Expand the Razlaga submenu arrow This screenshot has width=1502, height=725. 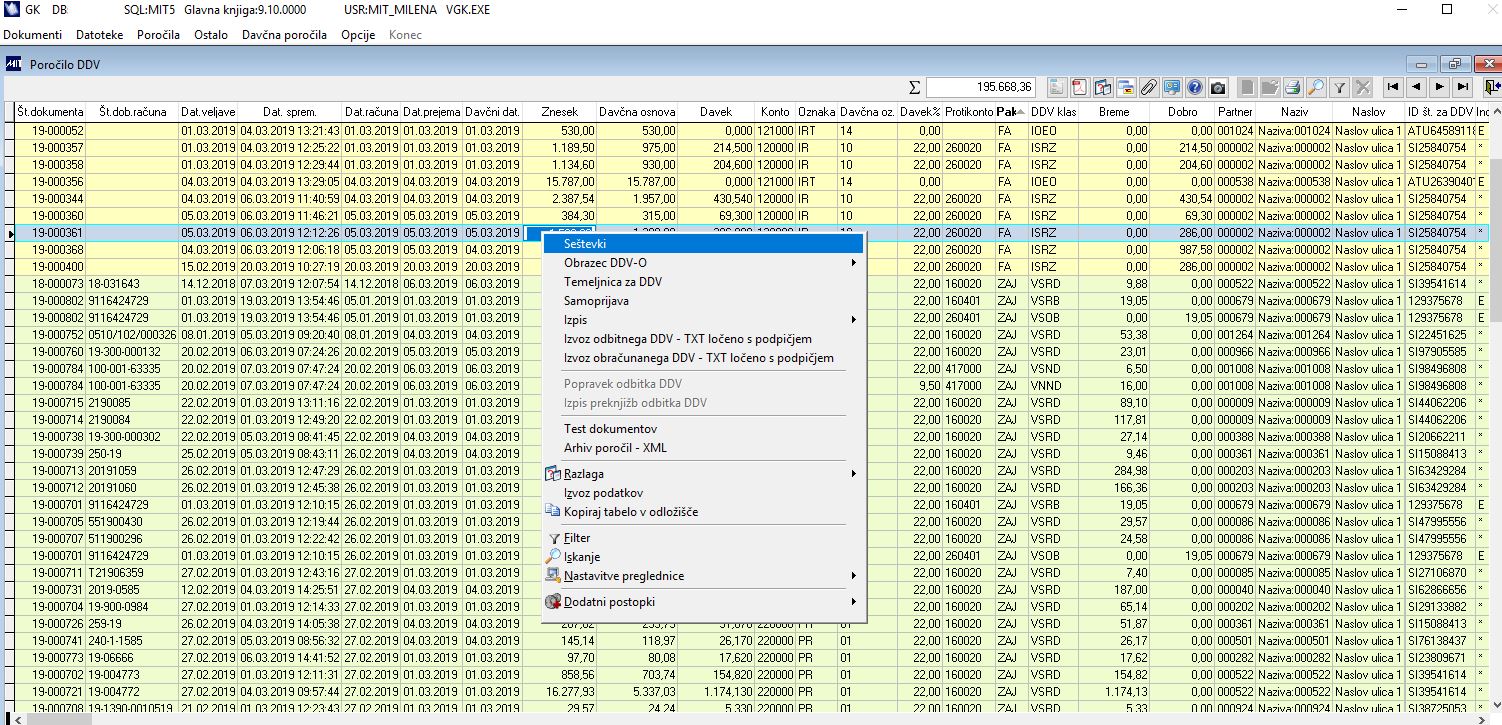point(854,473)
